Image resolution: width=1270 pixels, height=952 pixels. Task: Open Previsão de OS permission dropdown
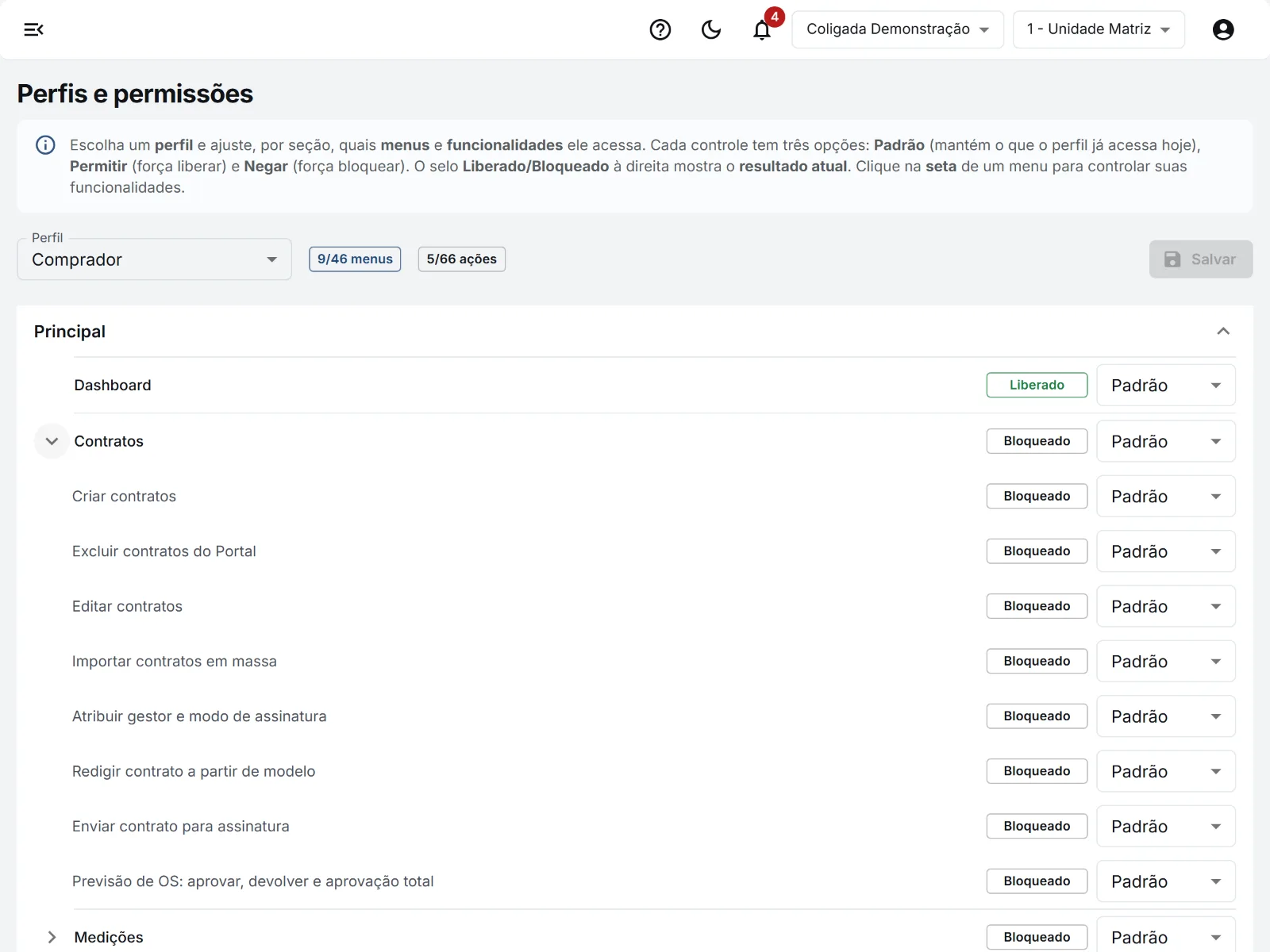(1166, 881)
